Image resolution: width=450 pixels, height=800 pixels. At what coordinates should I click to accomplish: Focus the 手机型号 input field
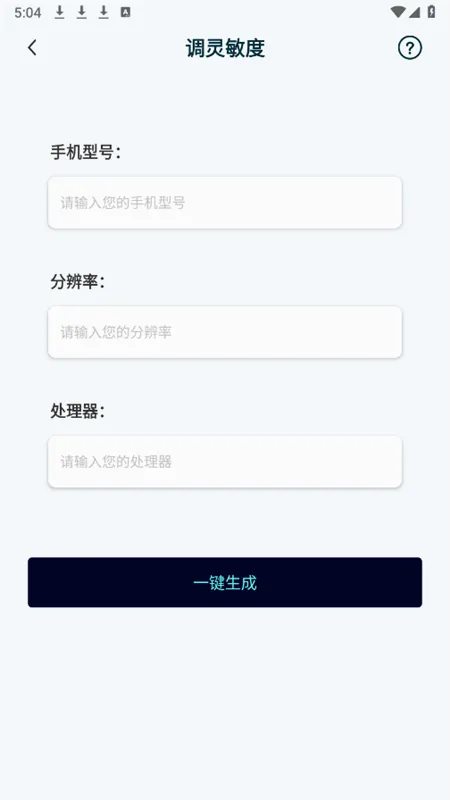[x=225, y=203]
